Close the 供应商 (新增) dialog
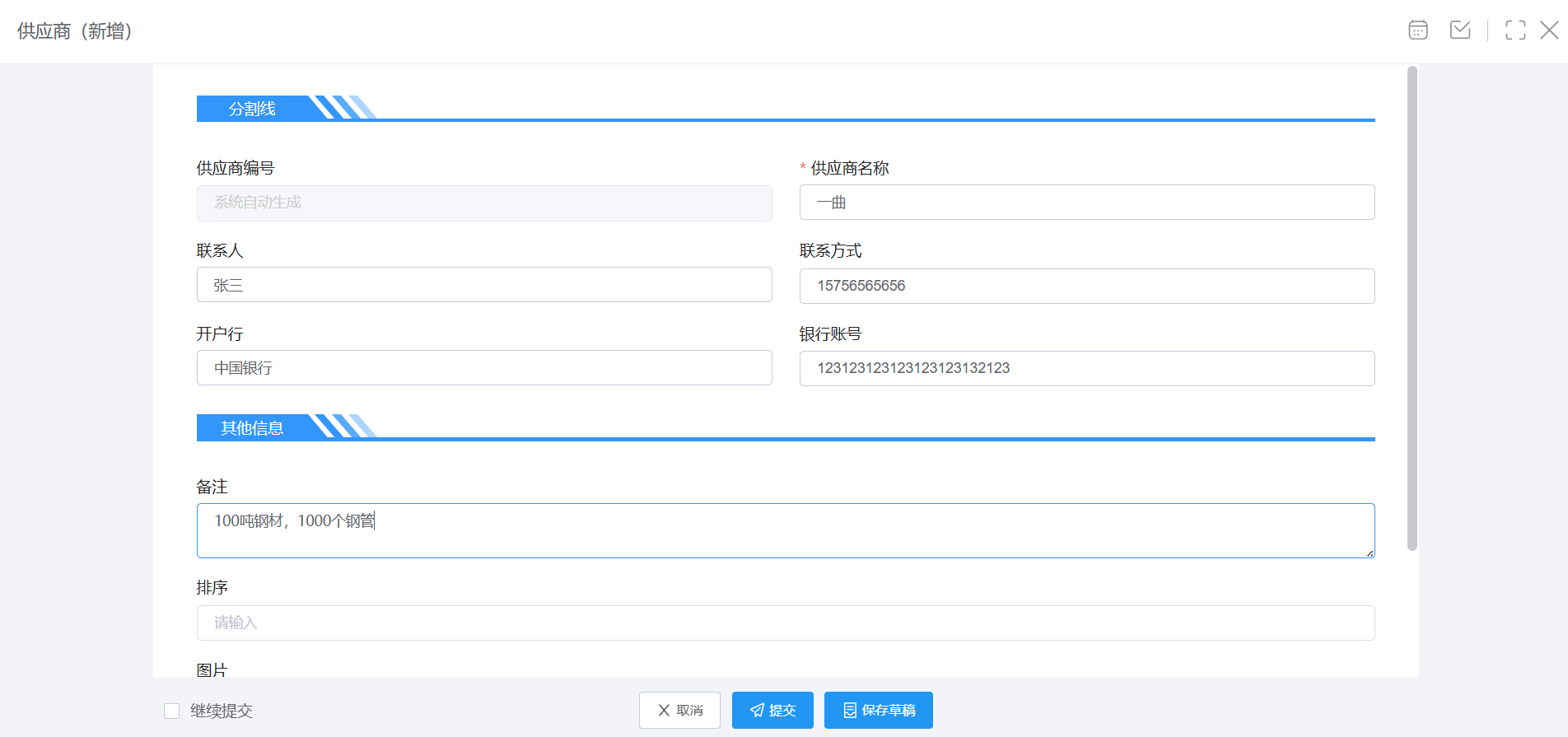The image size is (1568, 737). pyautogui.click(x=1549, y=30)
